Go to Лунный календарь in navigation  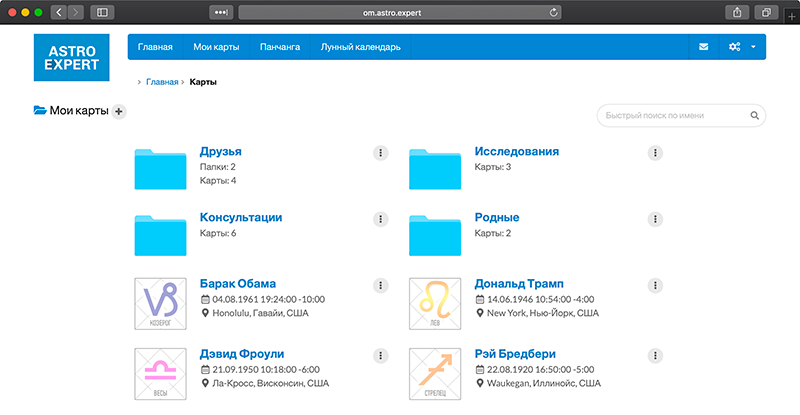360,47
